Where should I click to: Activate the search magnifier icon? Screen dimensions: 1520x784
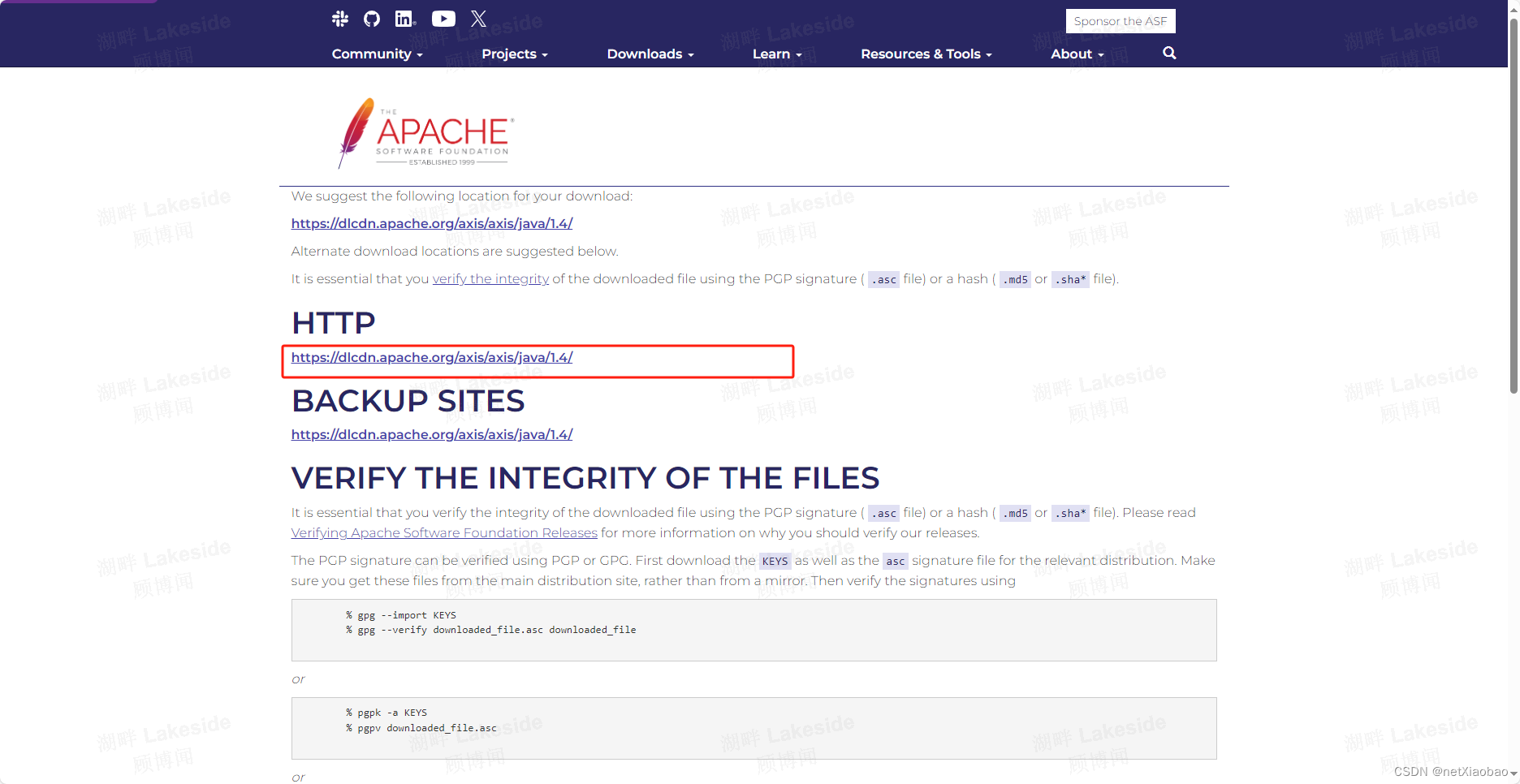click(x=1168, y=53)
